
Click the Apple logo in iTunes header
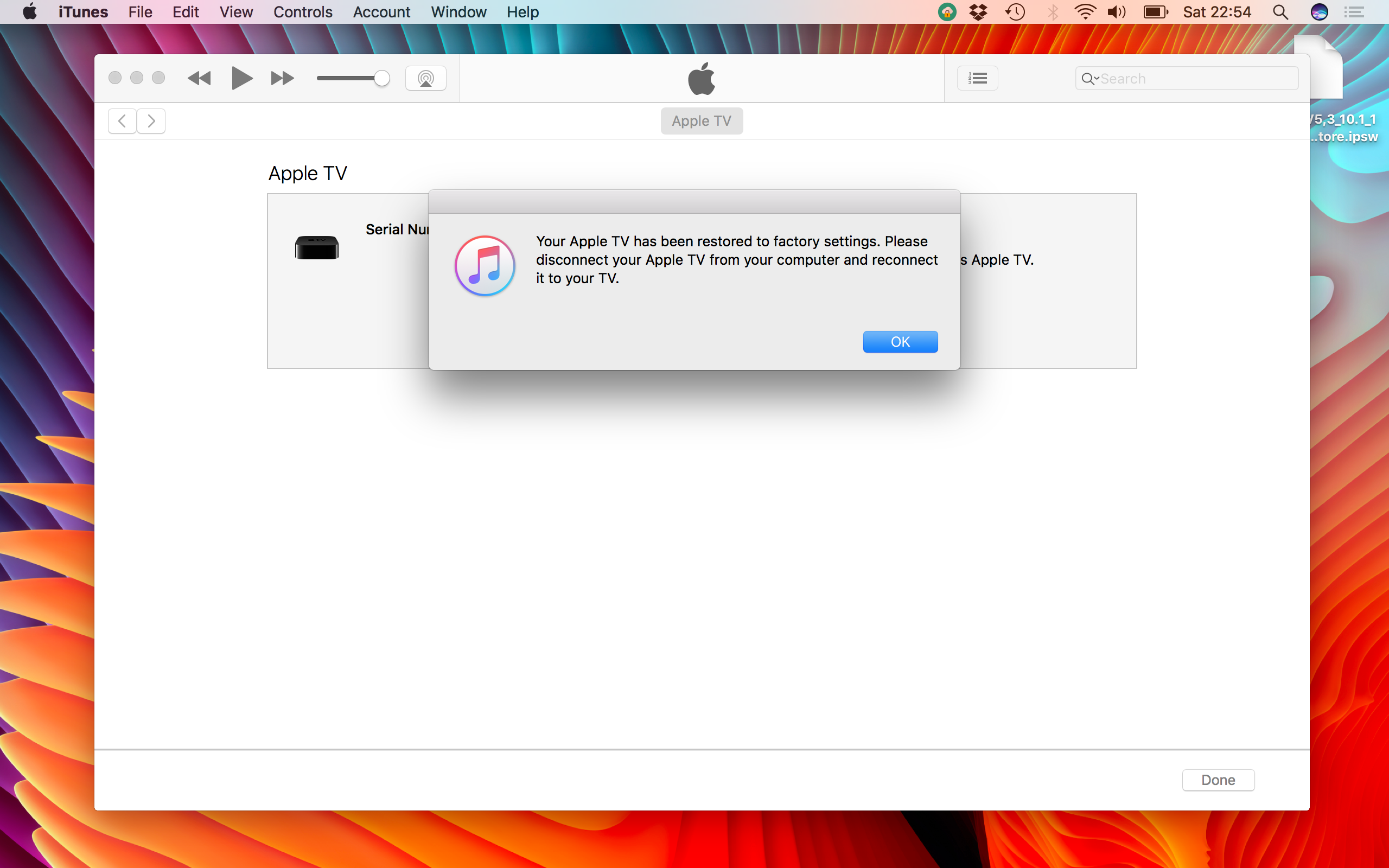(x=702, y=78)
